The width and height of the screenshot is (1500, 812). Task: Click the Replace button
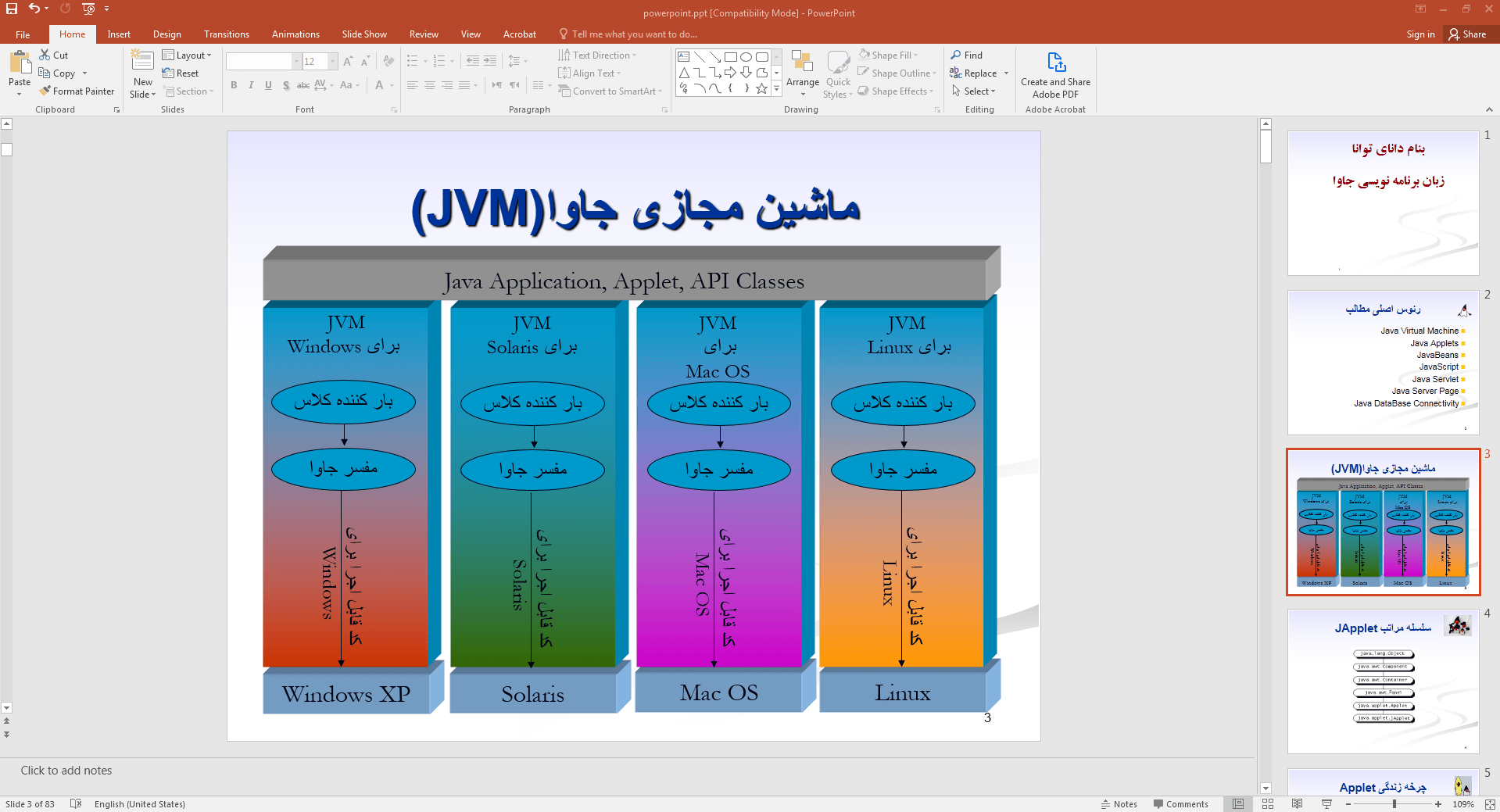pyautogui.click(x=973, y=73)
